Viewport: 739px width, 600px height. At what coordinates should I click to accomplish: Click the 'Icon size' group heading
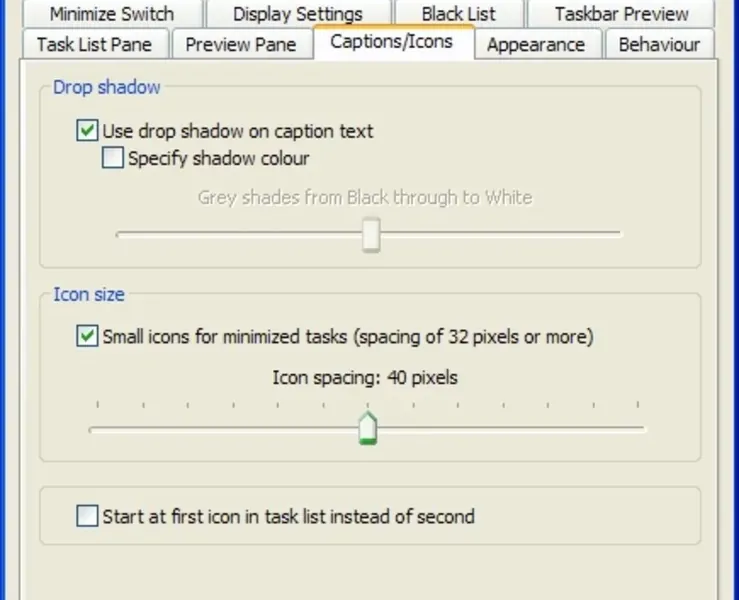[x=89, y=295]
